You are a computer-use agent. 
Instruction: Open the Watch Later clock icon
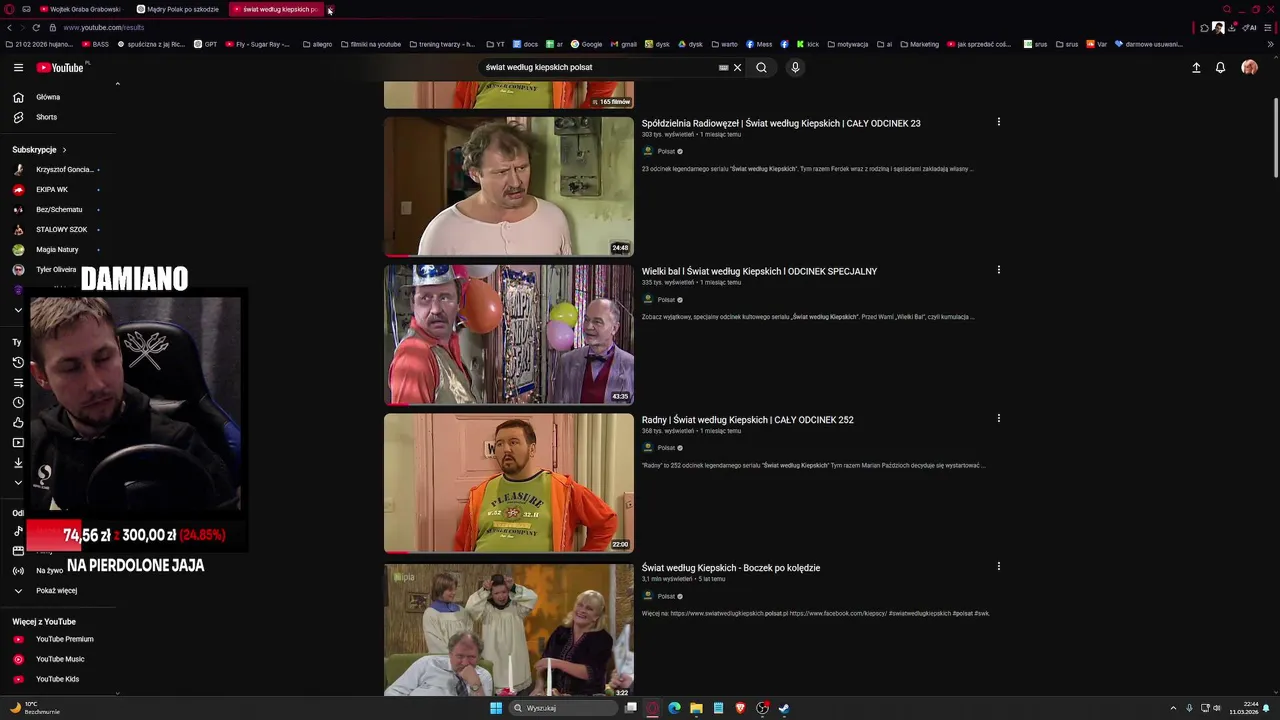(18, 402)
